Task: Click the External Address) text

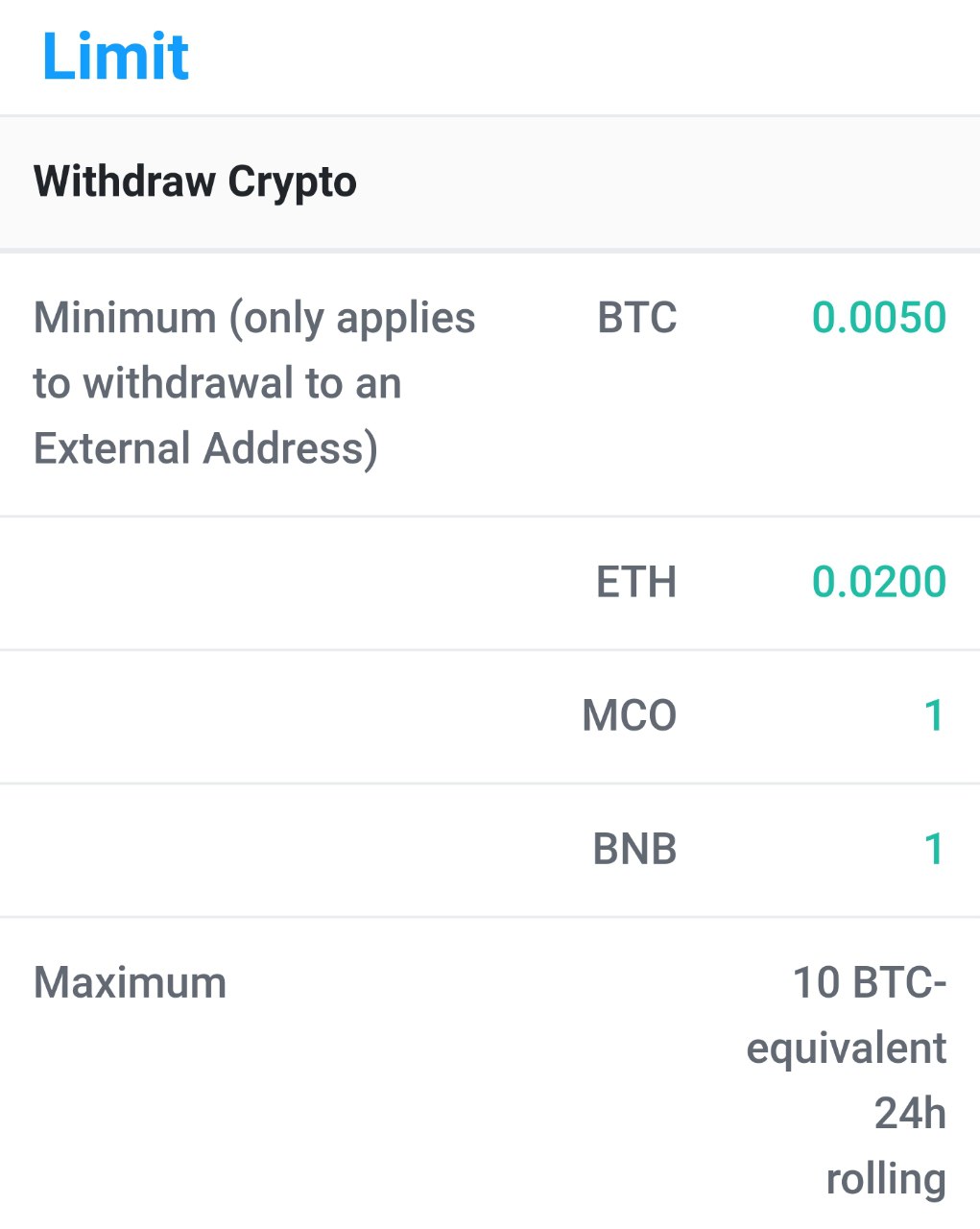Action: [205, 448]
